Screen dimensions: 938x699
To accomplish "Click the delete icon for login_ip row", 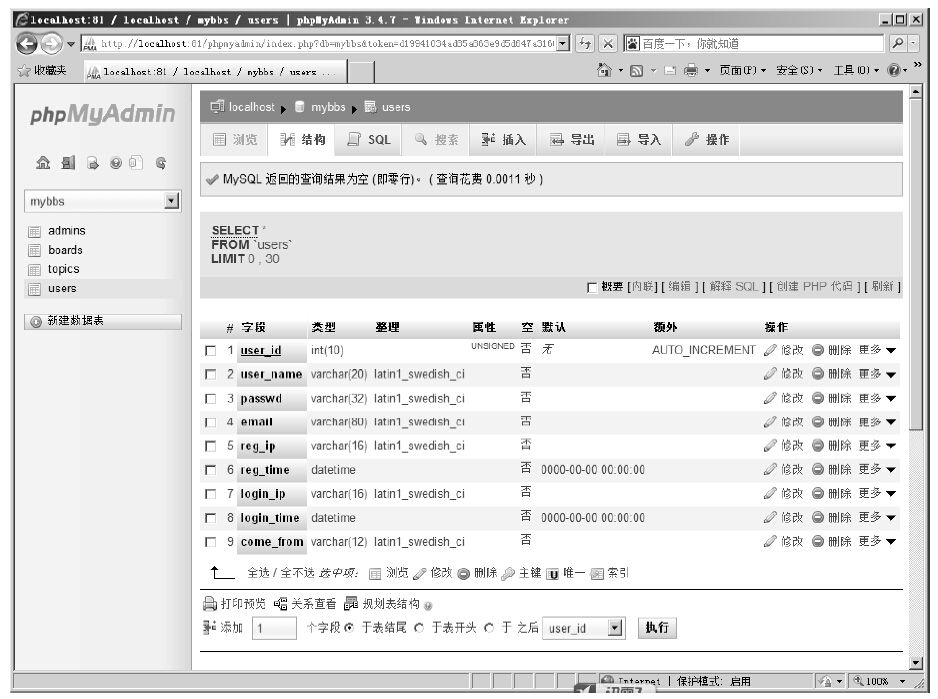I will click(x=818, y=494).
